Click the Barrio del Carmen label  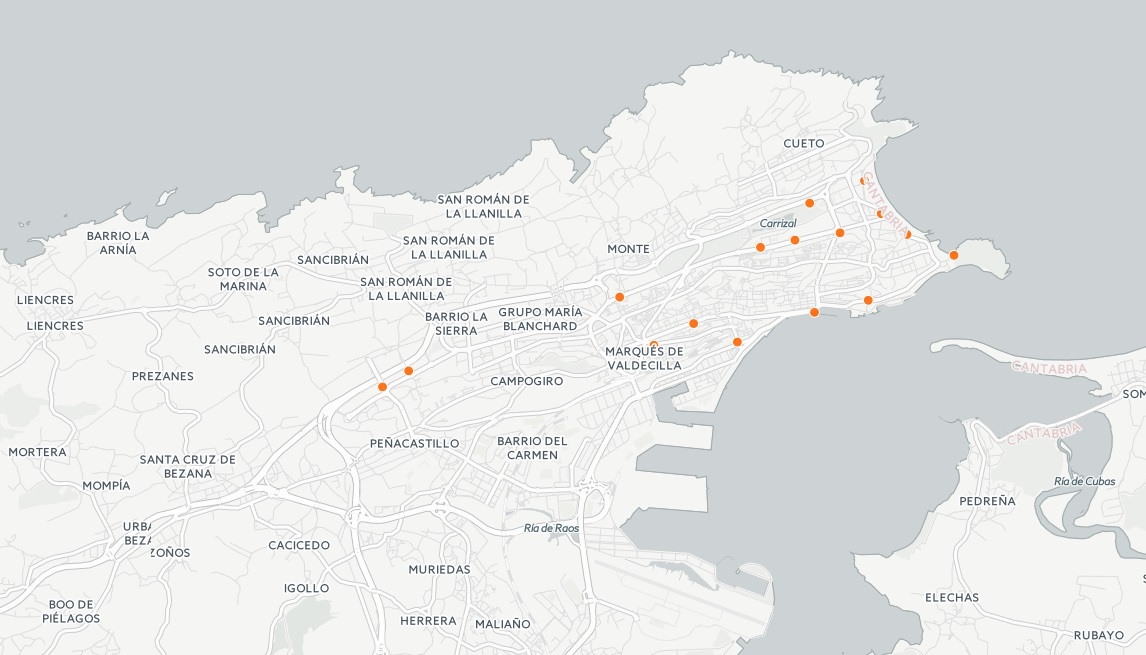[x=532, y=448]
